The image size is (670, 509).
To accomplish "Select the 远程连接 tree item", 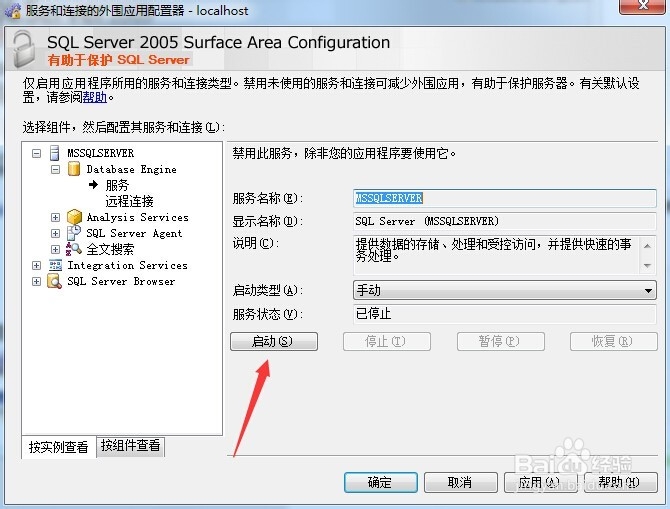I will click(x=129, y=201).
